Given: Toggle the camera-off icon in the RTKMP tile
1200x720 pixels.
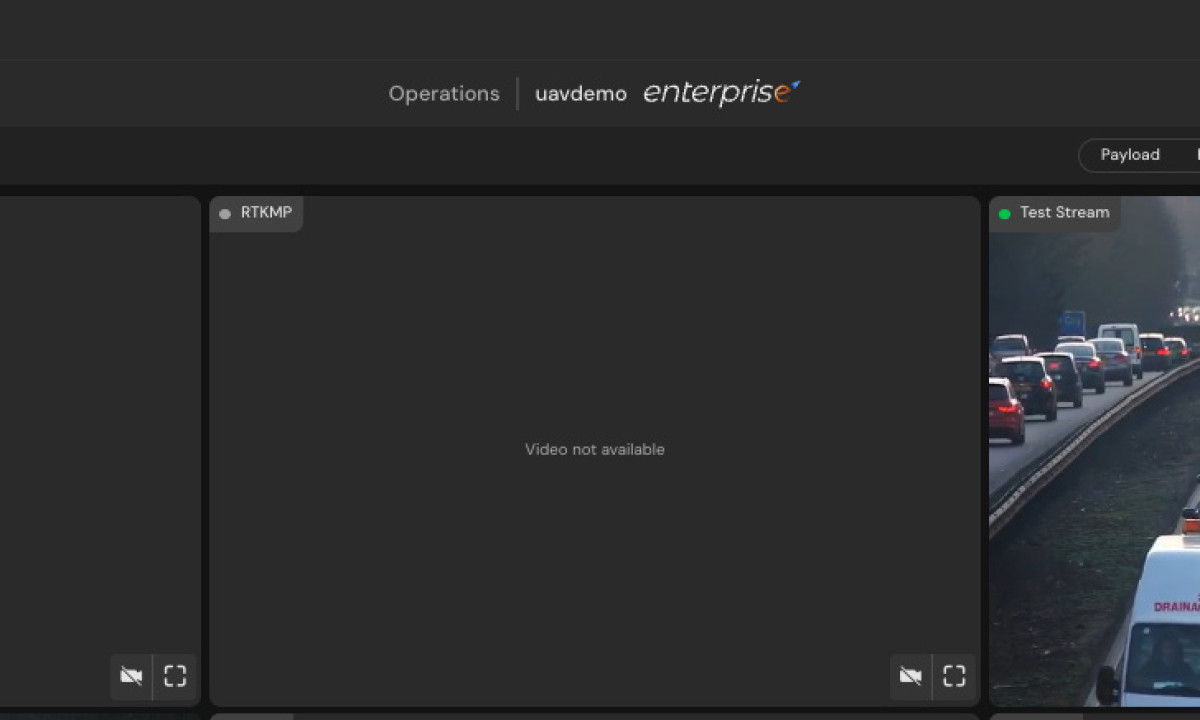Looking at the screenshot, I should coord(910,676).
